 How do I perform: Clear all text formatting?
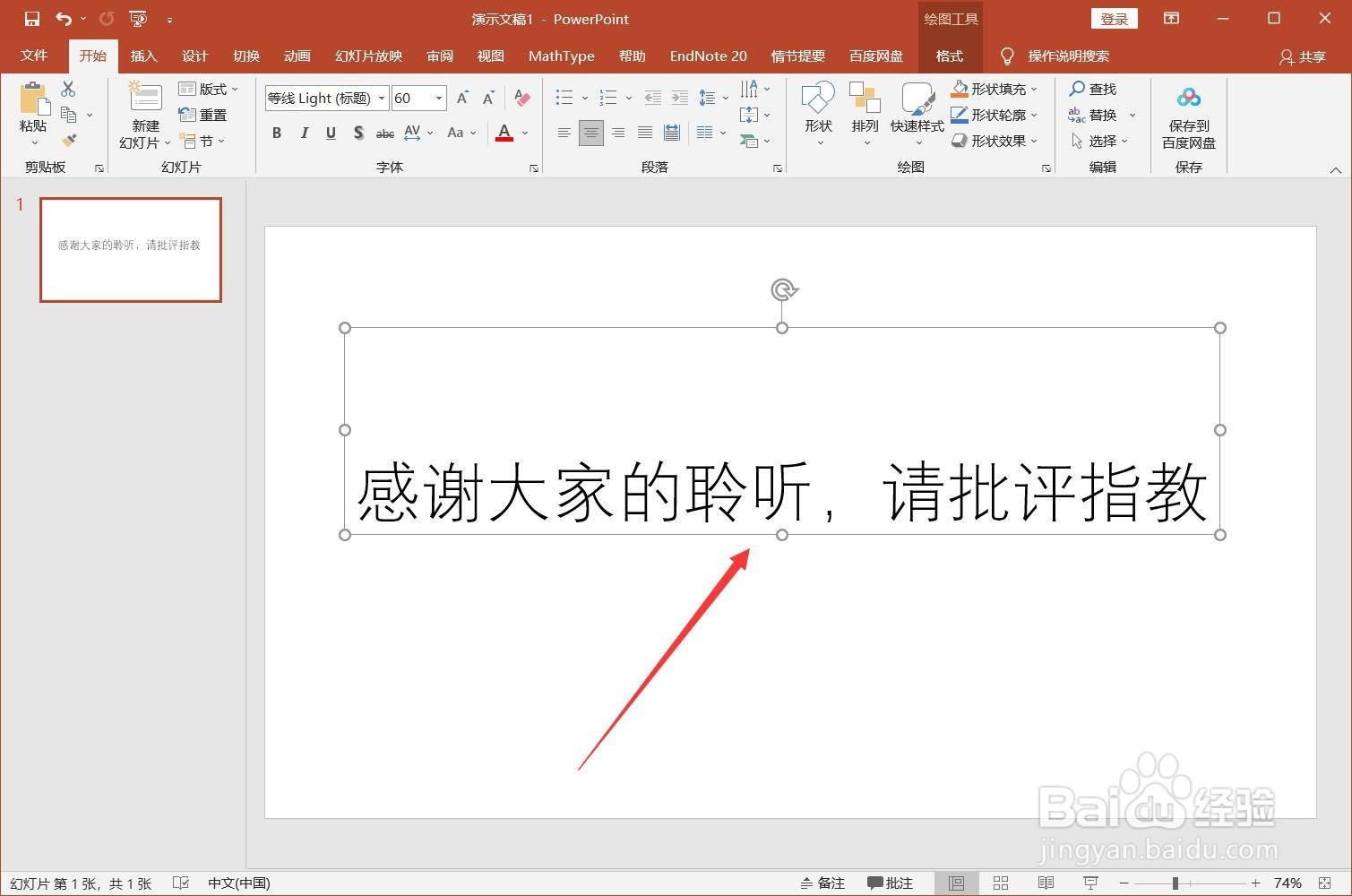(522, 98)
